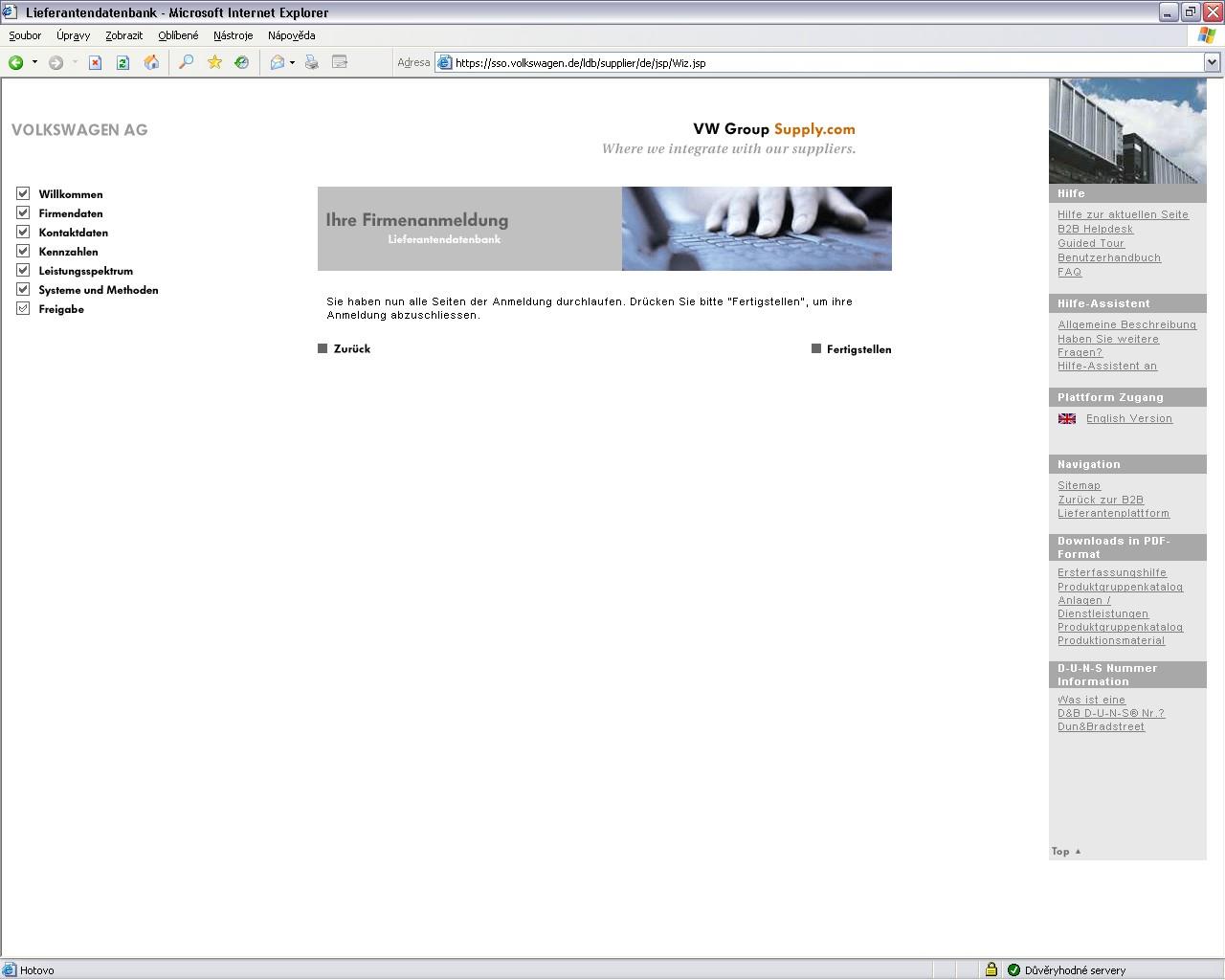Open the Úpravy menu
This screenshot has height=980, width=1225.
click(x=73, y=35)
